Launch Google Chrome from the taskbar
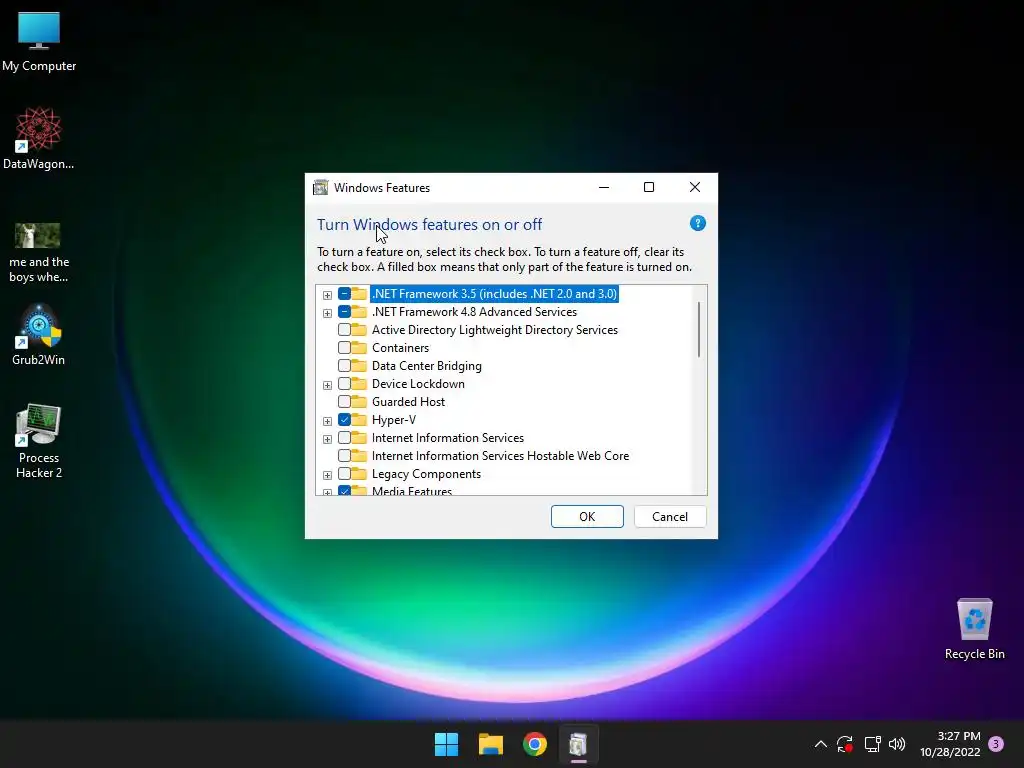The image size is (1024, 768). coord(535,744)
